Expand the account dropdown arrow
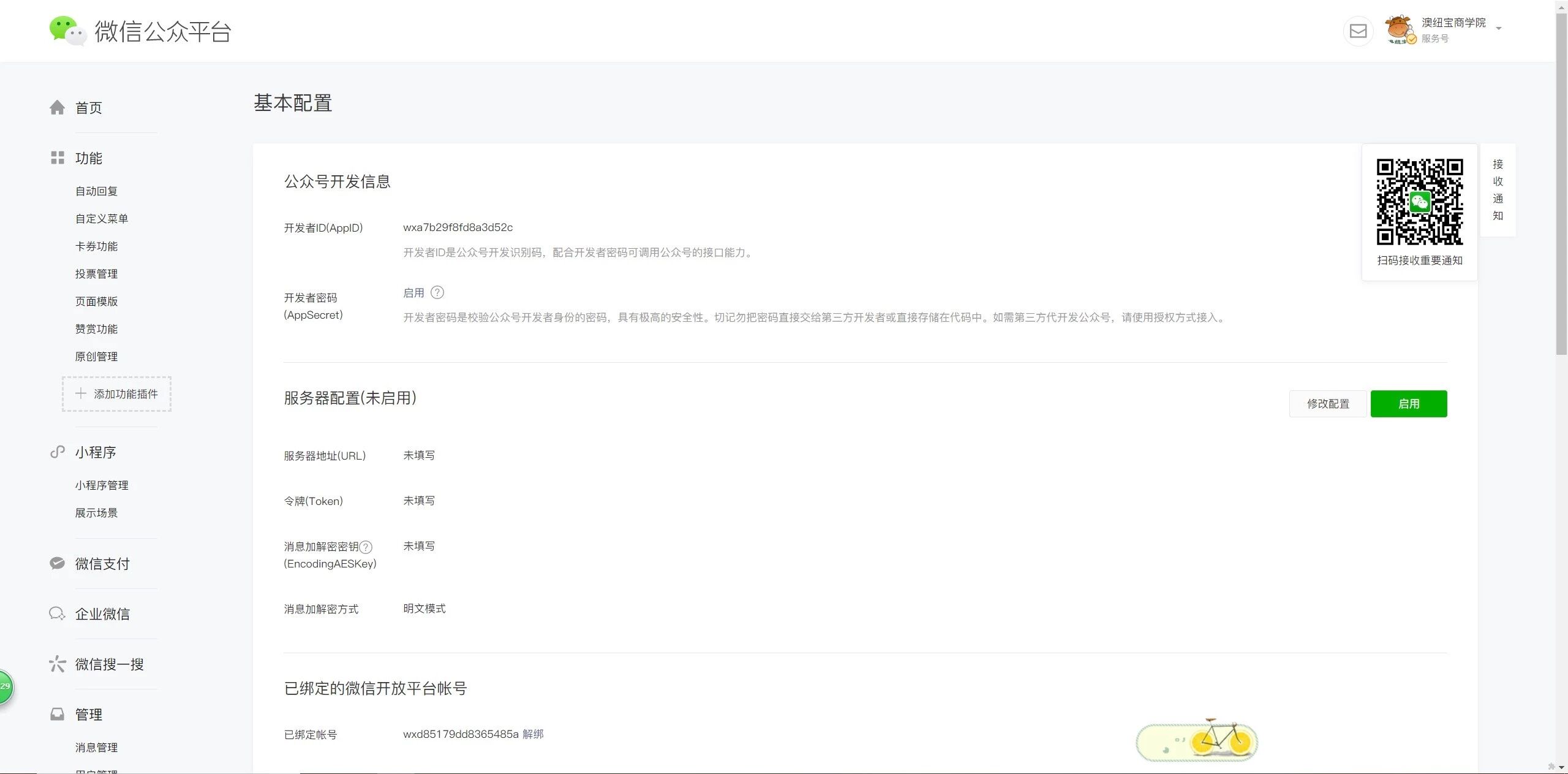 click(x=1499, y=29)
